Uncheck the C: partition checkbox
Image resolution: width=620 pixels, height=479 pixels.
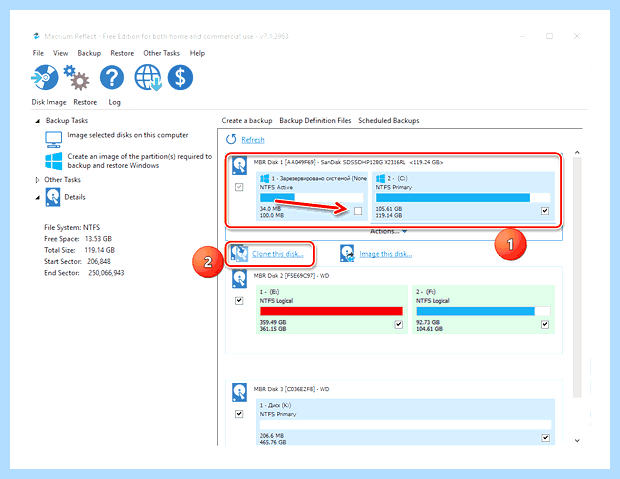pos(545,211)
